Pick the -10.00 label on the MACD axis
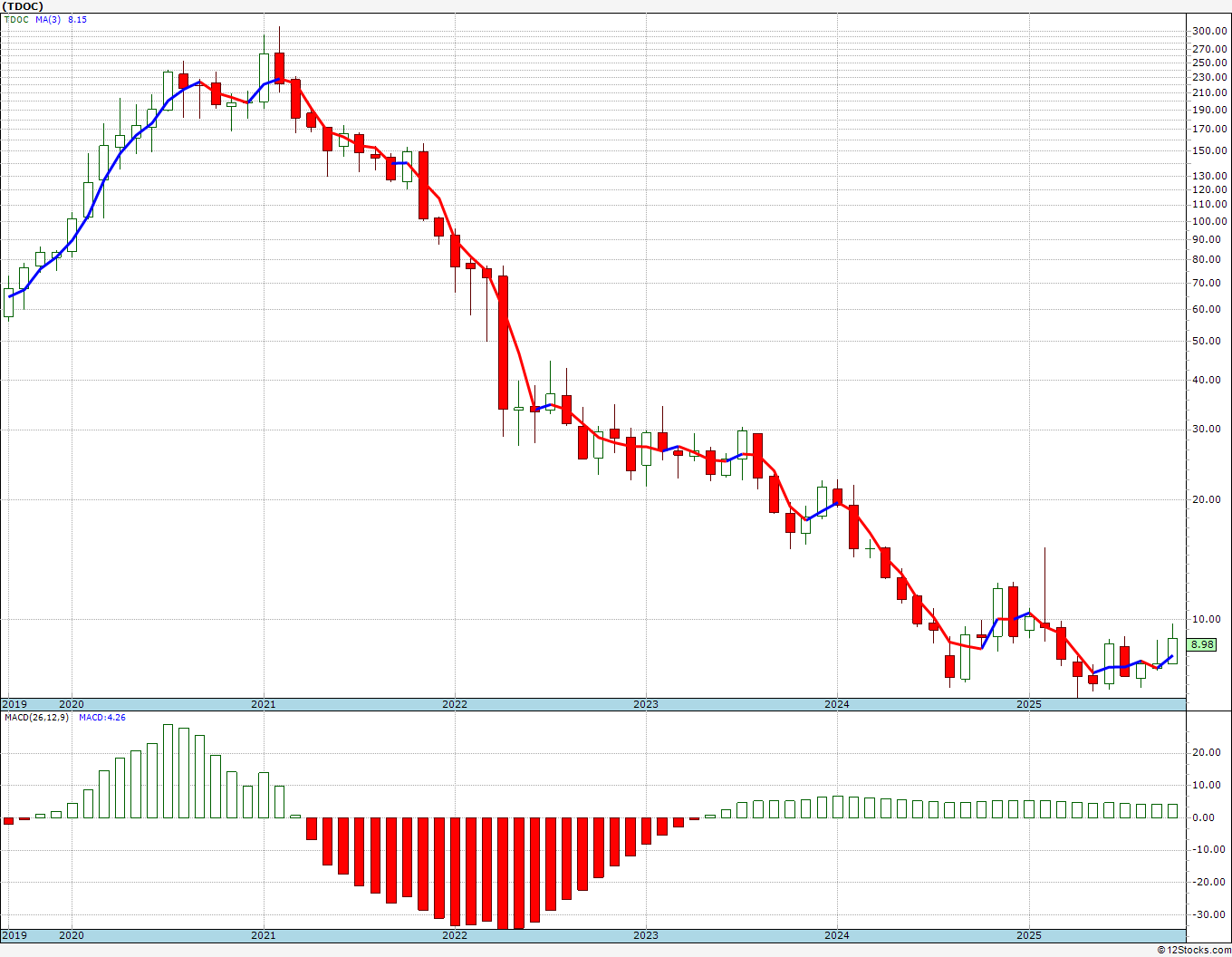 [x=1209, y=849]
